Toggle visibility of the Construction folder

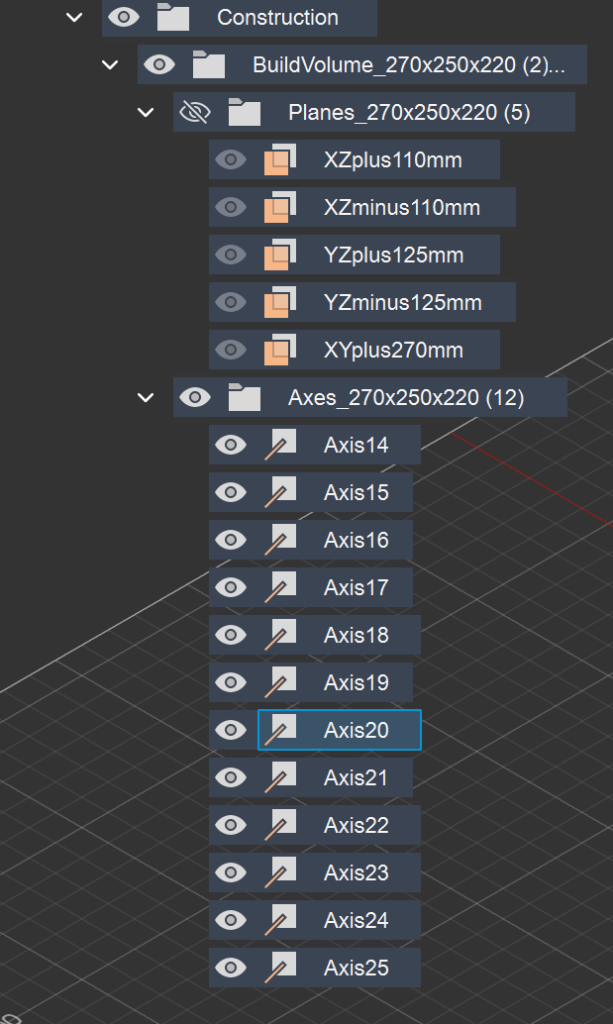pyautogui.click(x=123, y=18)
